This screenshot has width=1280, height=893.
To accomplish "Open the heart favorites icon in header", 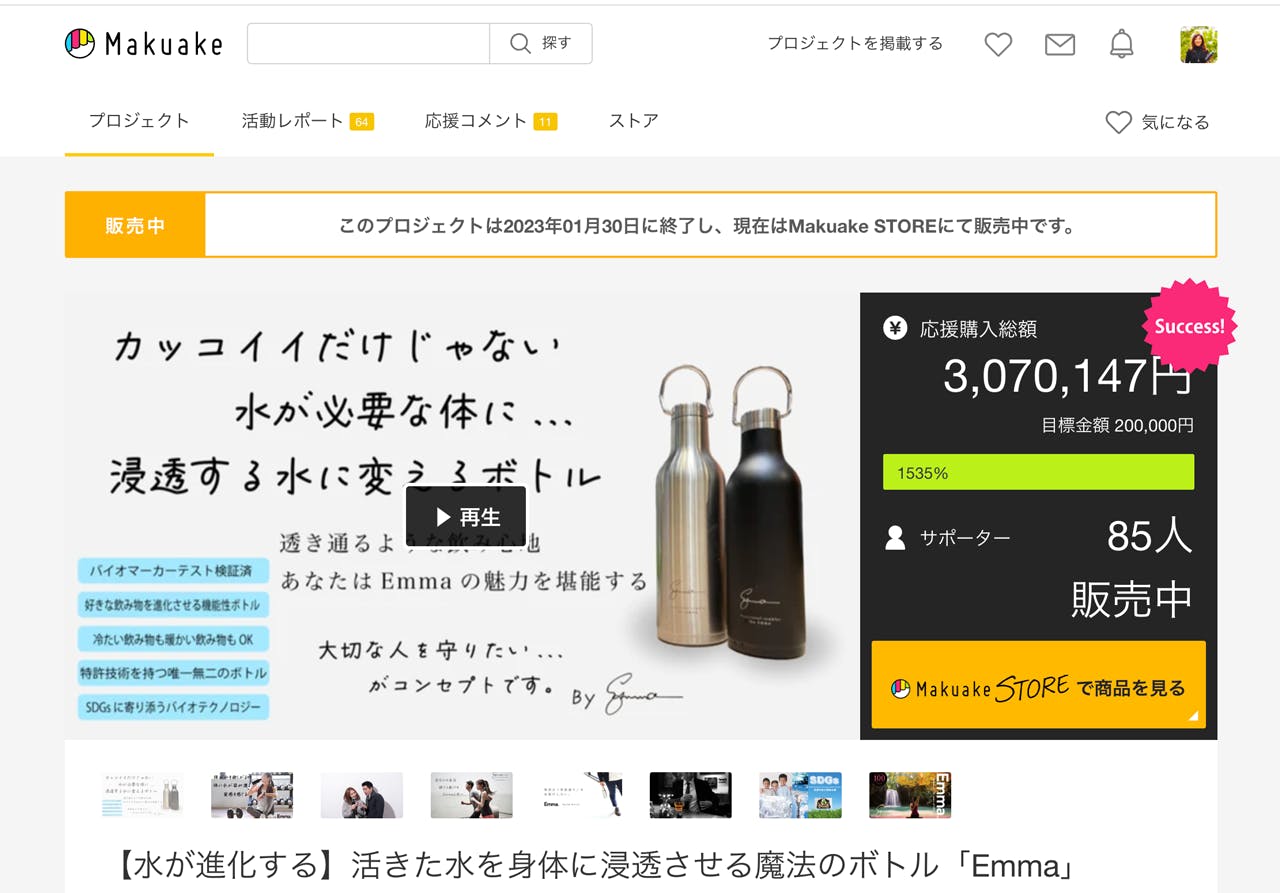I will click(998, 44).
